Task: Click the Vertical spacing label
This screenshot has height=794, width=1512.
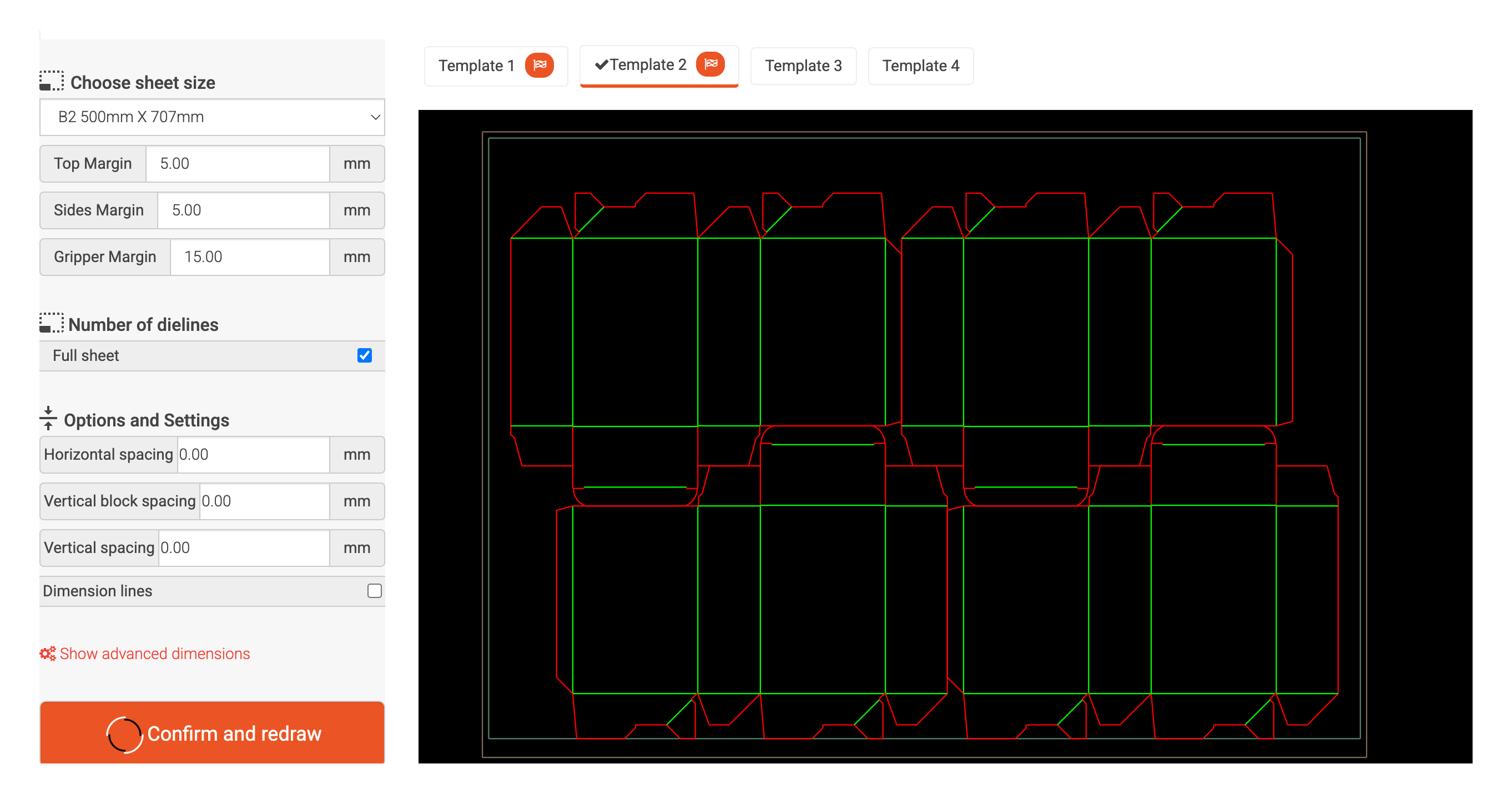Action: [x=99, y=548]
